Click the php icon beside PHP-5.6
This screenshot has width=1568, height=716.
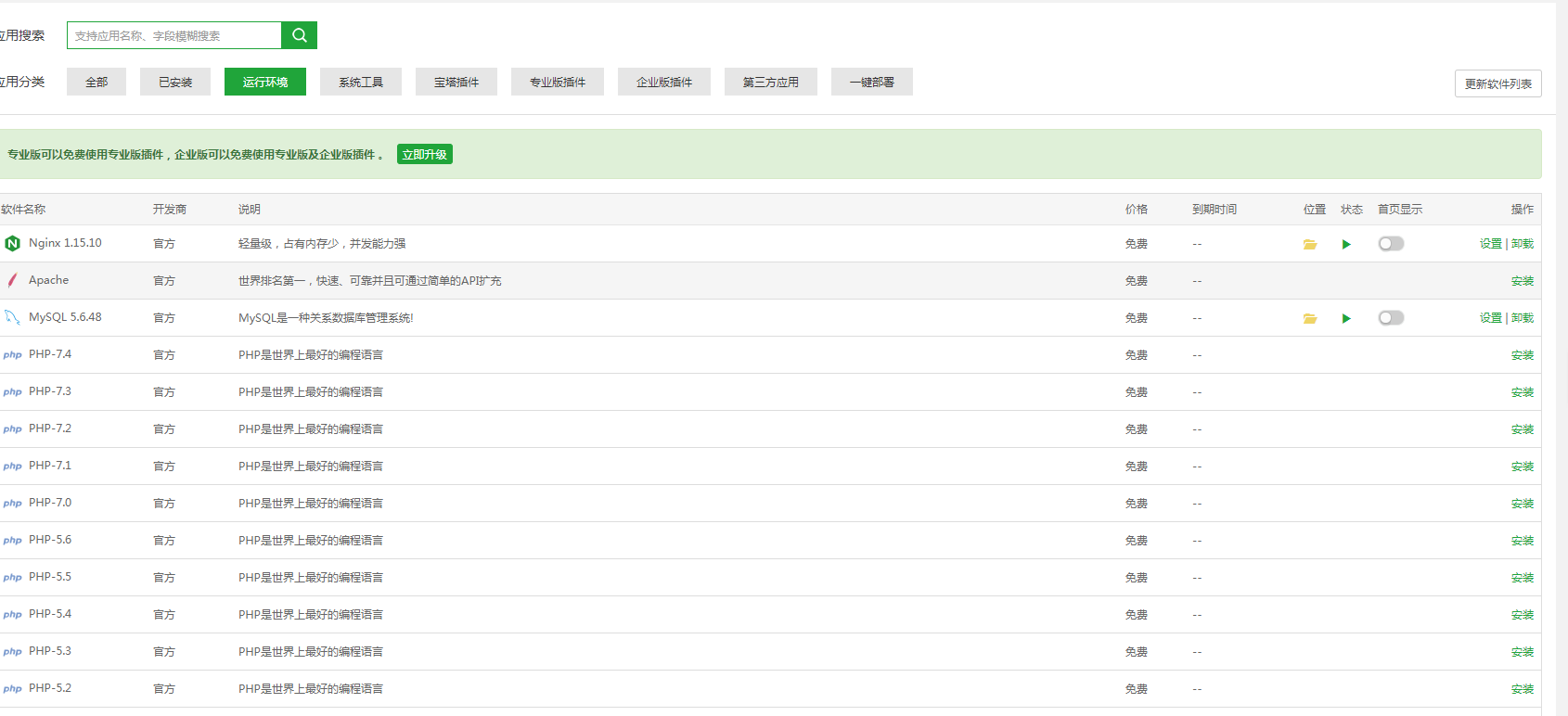pos(12,541)
